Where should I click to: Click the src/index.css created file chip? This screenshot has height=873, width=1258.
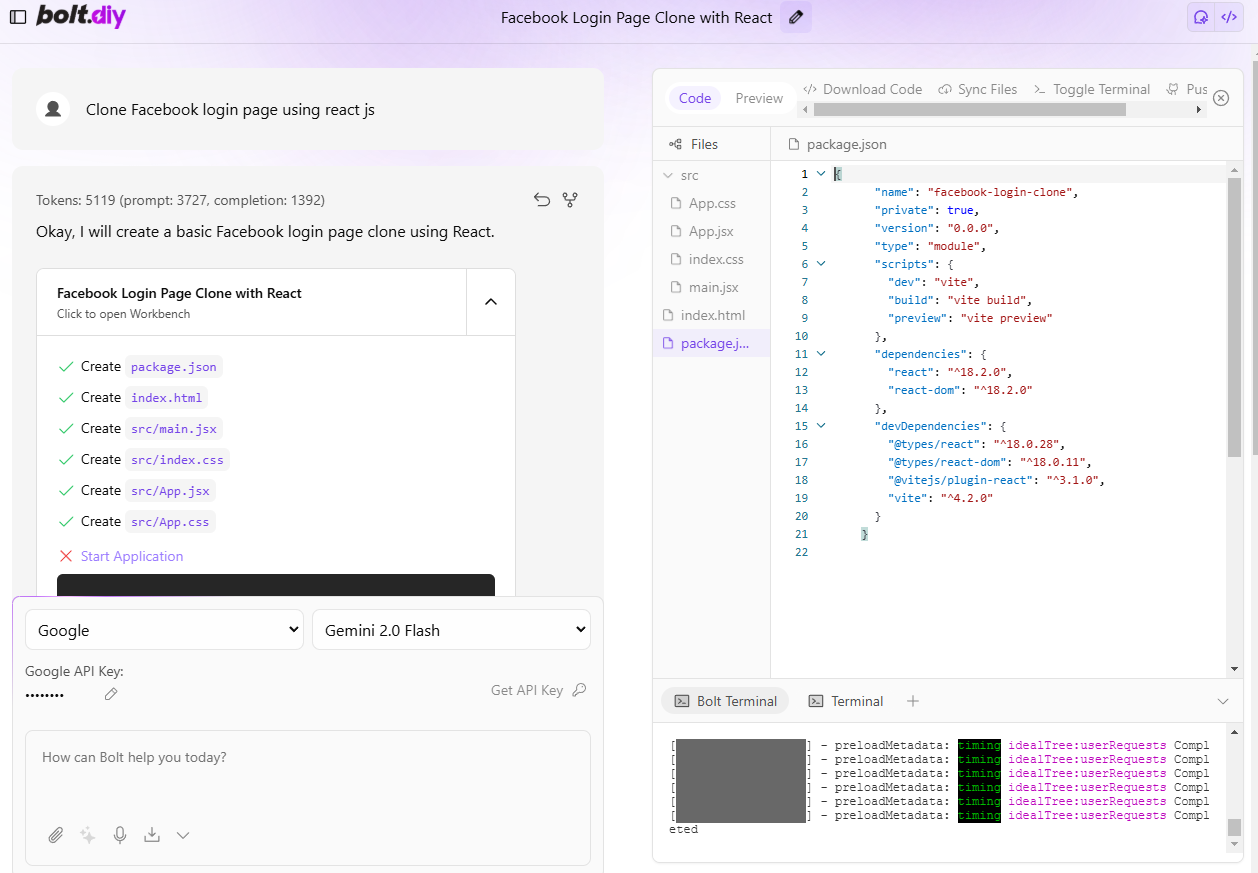[177, 460]
